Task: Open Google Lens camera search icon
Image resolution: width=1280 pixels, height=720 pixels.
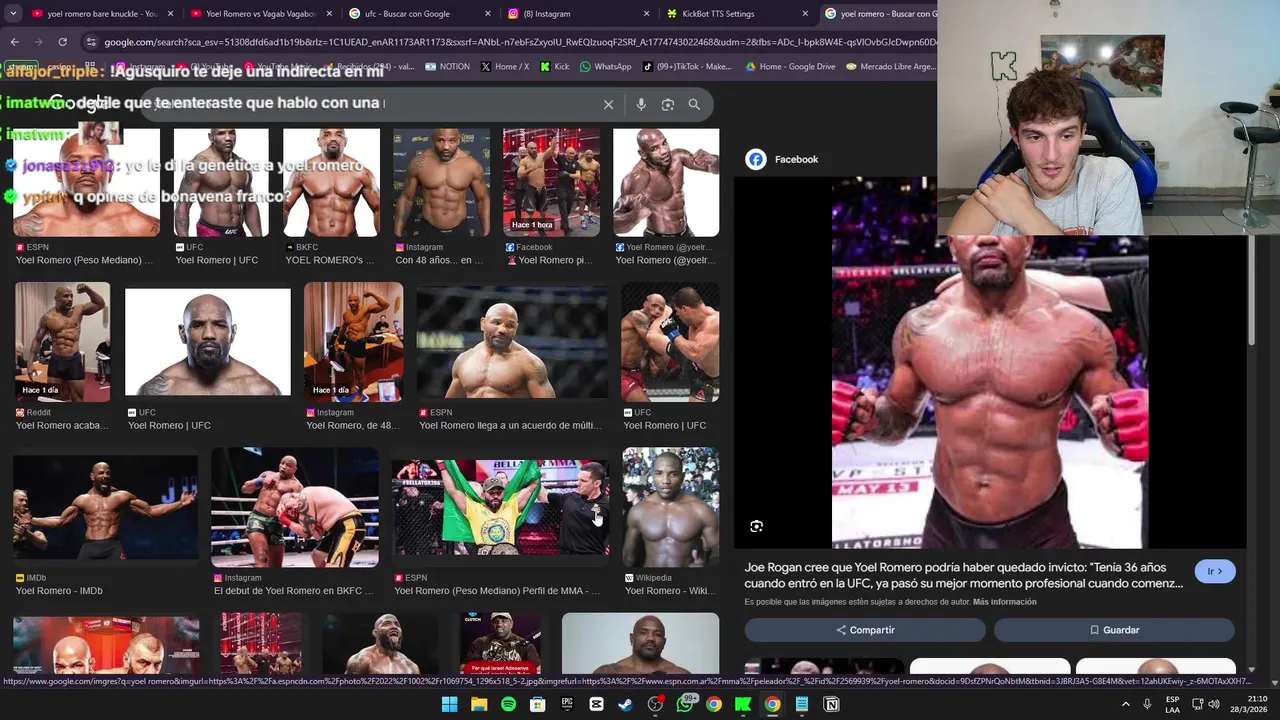Action: (x=668, y=104)
